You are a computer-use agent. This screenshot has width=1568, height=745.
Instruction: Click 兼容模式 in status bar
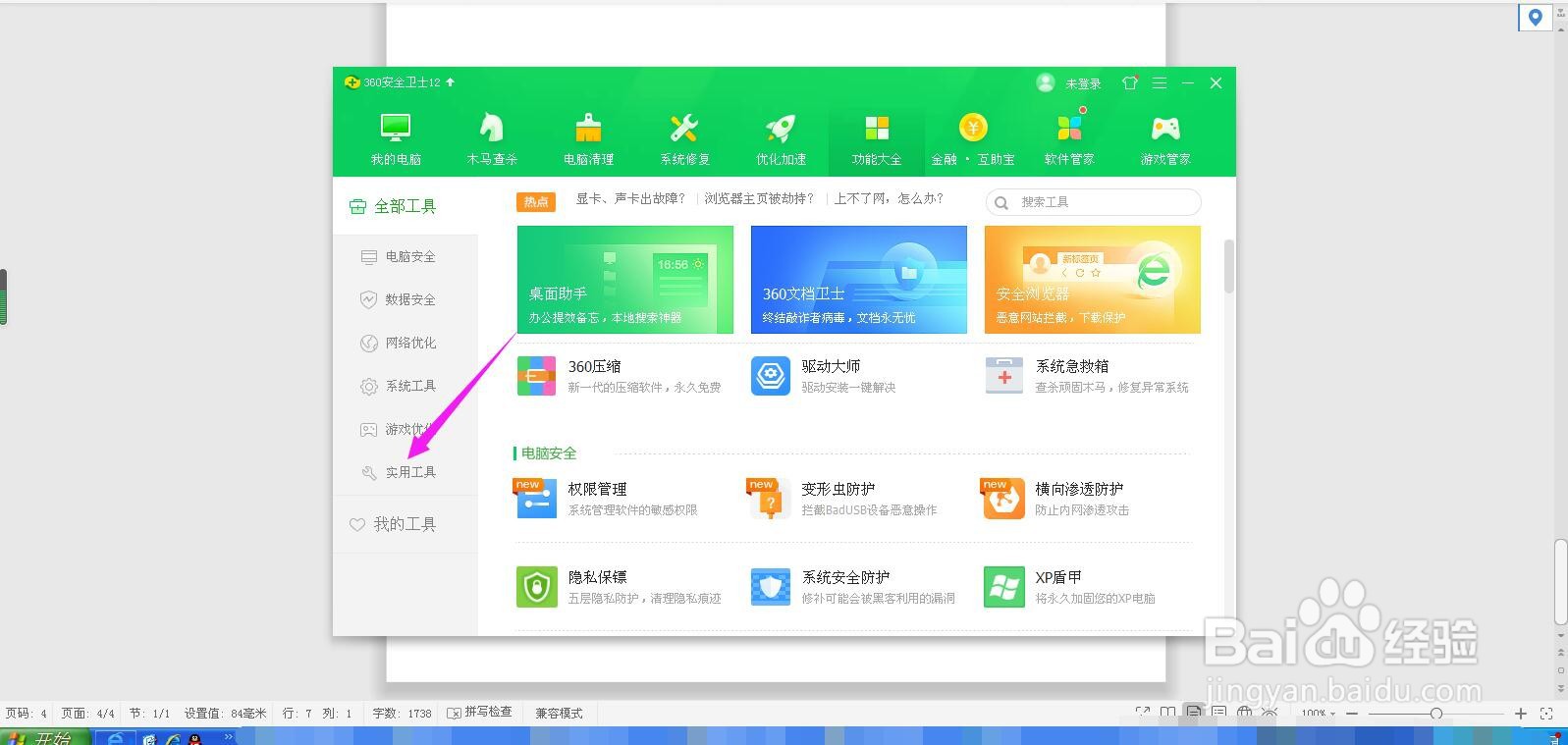pyautogui.click(x=559, y=714)
